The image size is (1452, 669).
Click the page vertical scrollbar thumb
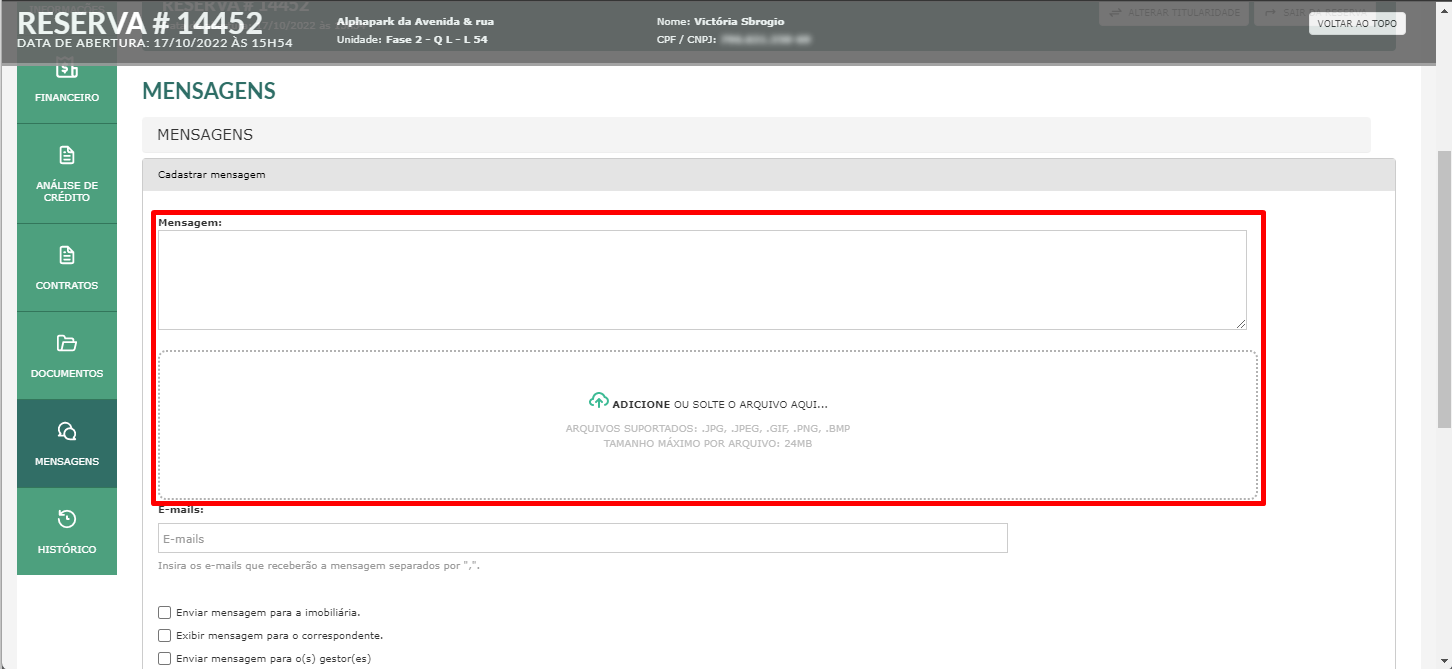(1444, 290)
